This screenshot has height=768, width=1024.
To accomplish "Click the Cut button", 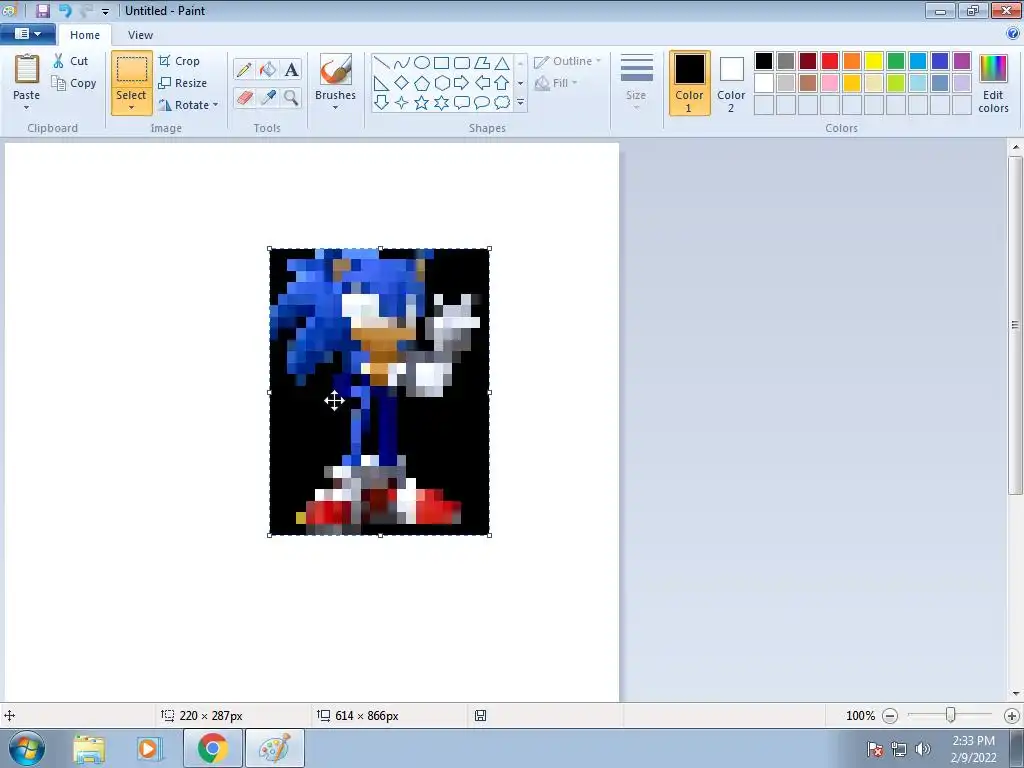I will 71,61.
